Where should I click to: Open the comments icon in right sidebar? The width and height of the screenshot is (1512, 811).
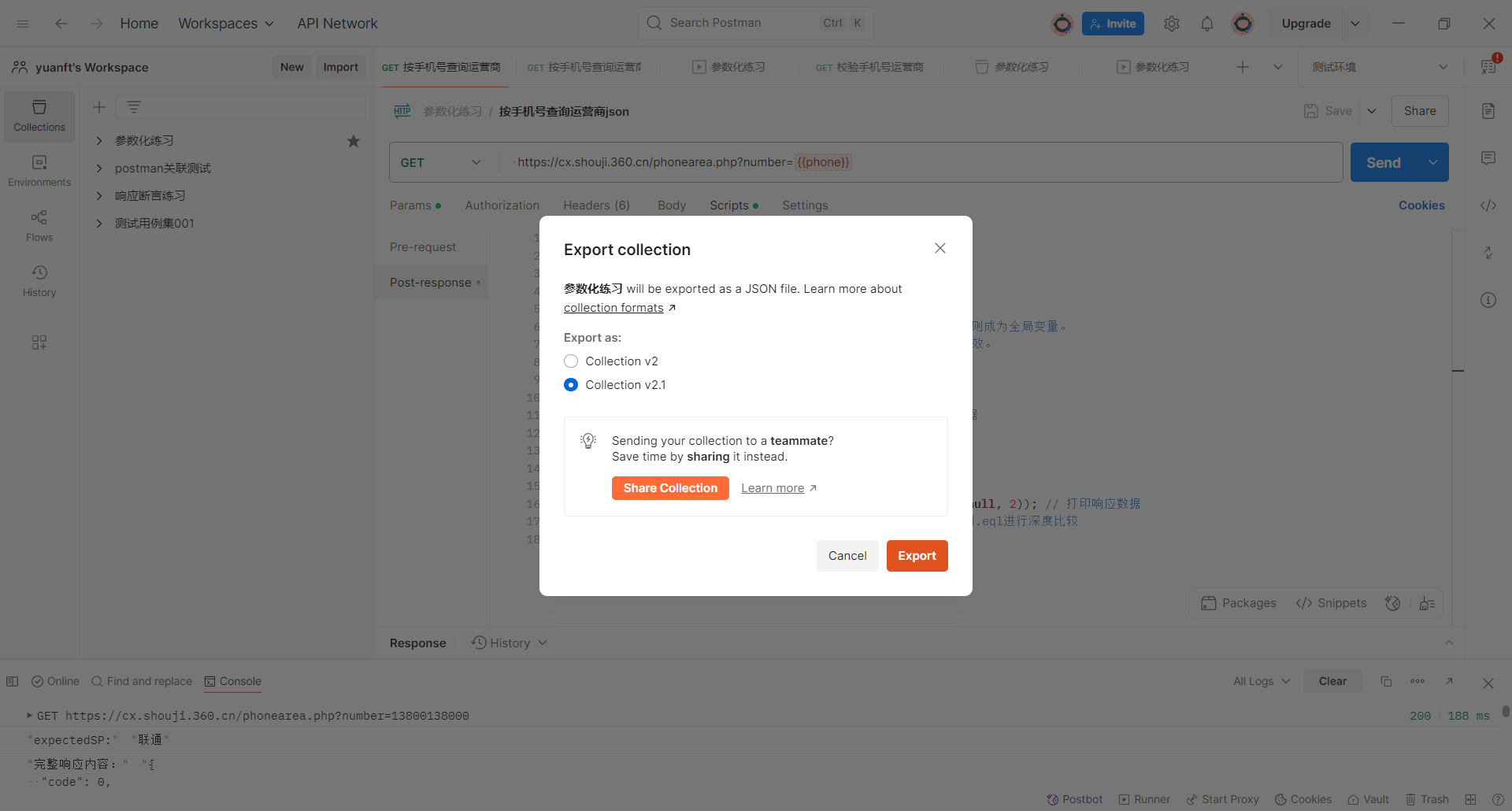(1488, 158)
